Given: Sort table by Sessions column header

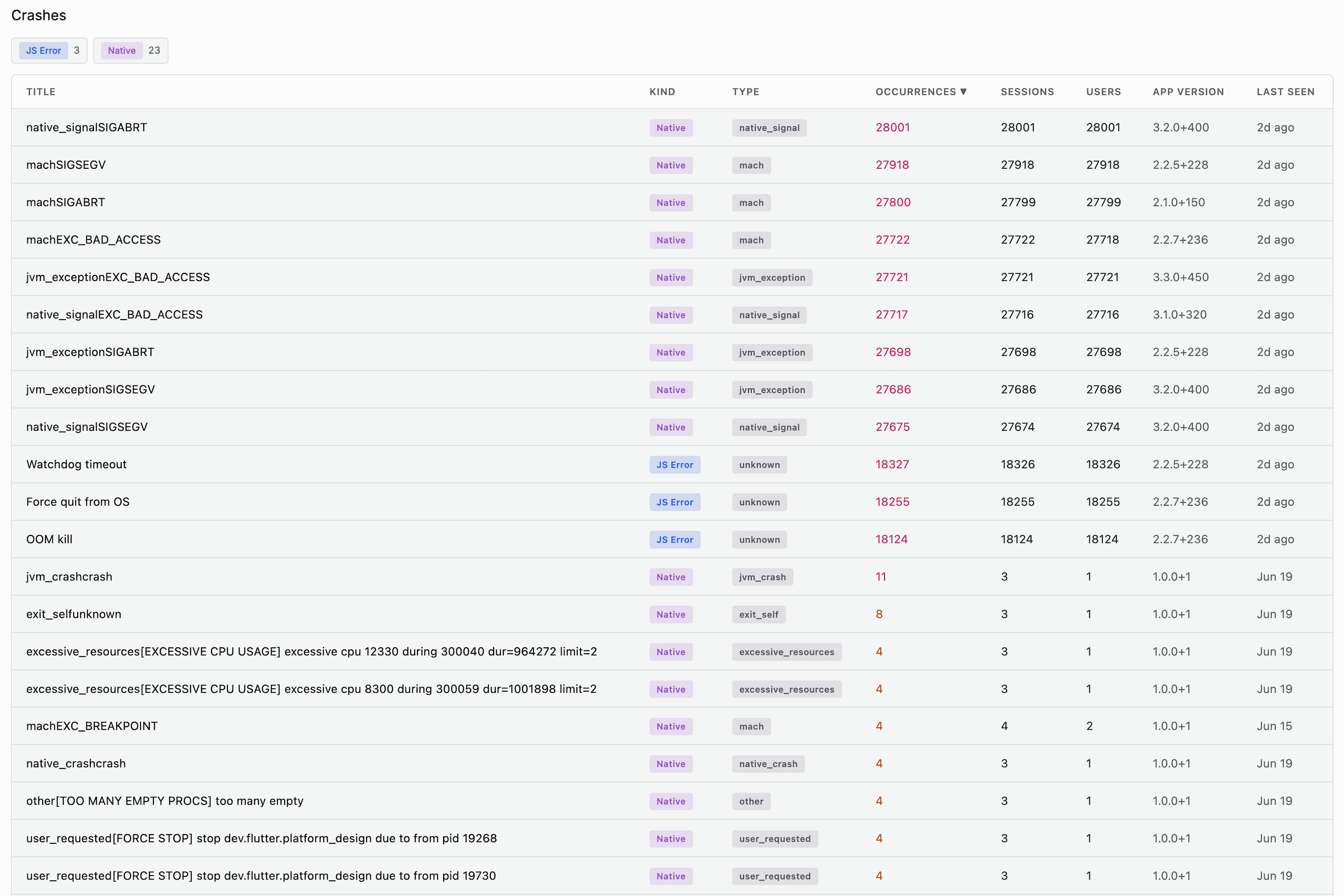Looking at the screenshot, I should (x=1028, y=92).
